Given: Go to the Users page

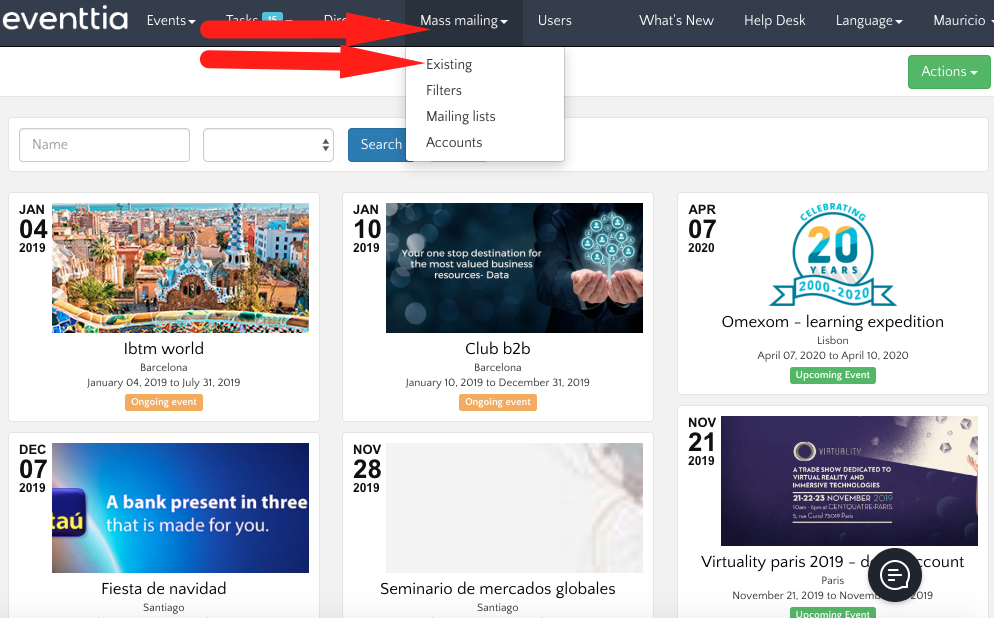Looking at the screenshot, I should (x=555, y=21).
